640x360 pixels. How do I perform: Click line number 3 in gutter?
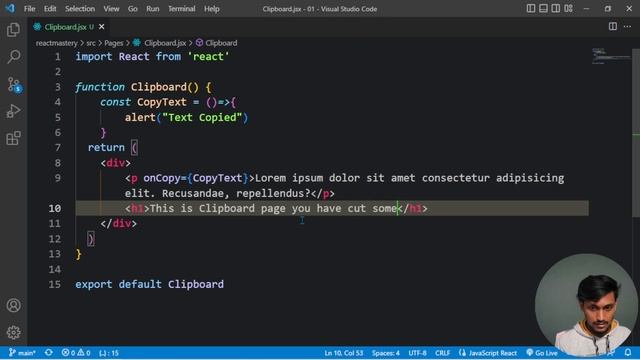click(58, 87)
